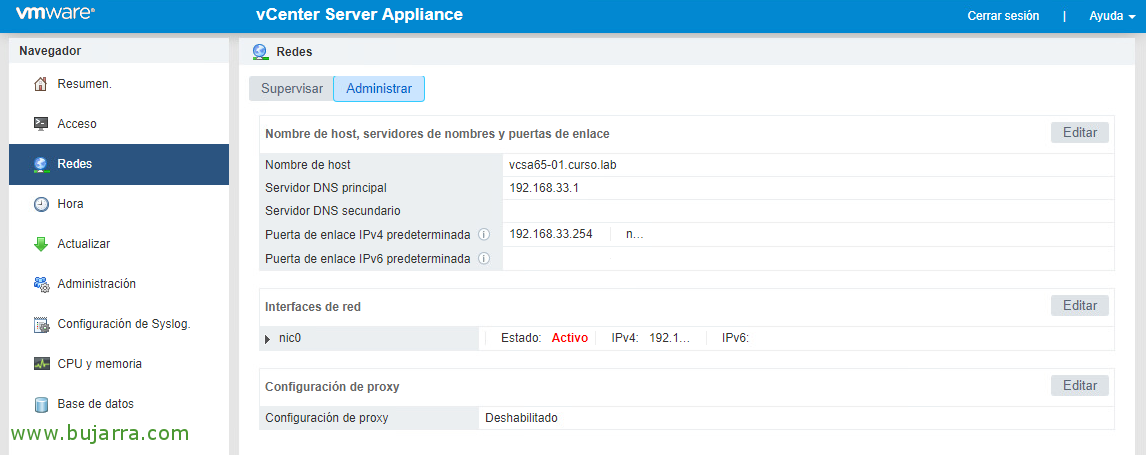This screenshot has width=1146, height=455.
Task: Edit hostname and DNS settings section
Action: point(1079,133)
